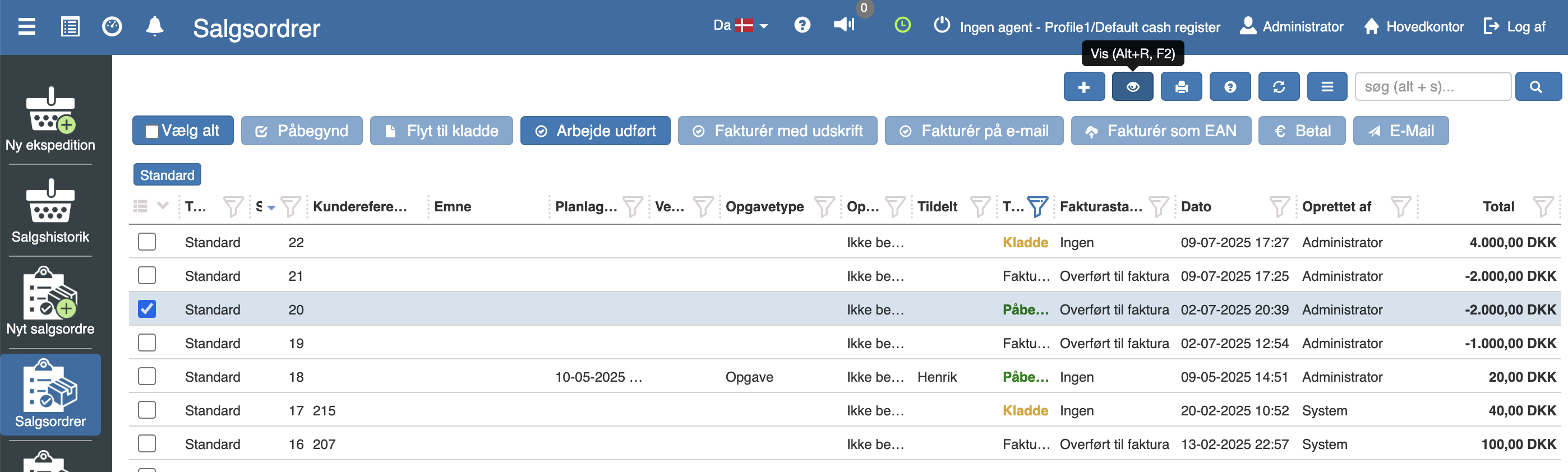Viewport: 1568px width, 472px height.
Task: Click the active blue status column filter
Action: [1037, 207]
